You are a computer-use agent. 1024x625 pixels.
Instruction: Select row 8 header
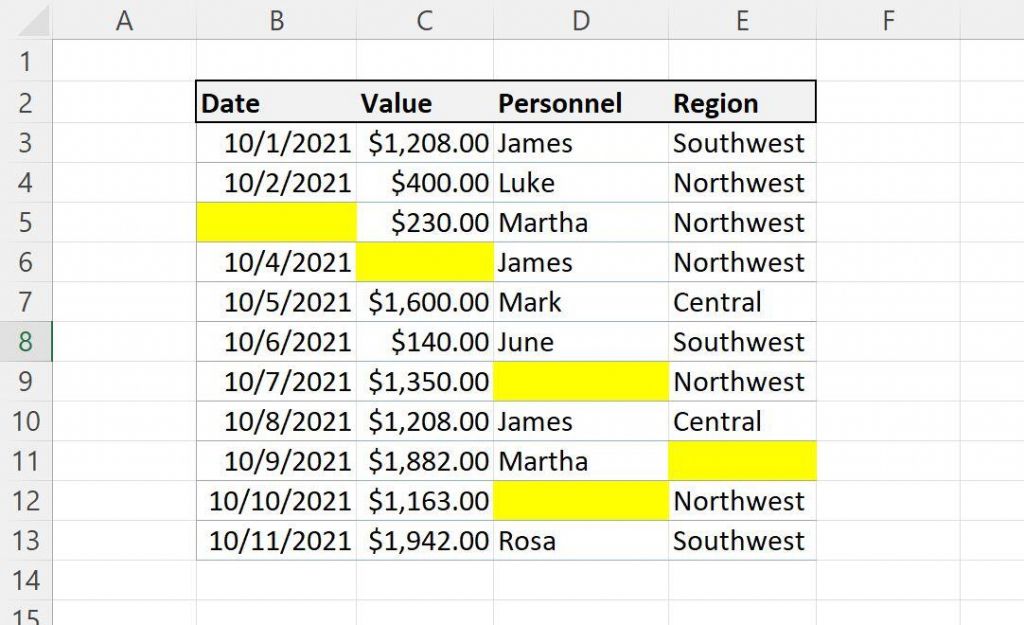pos(27,341)
